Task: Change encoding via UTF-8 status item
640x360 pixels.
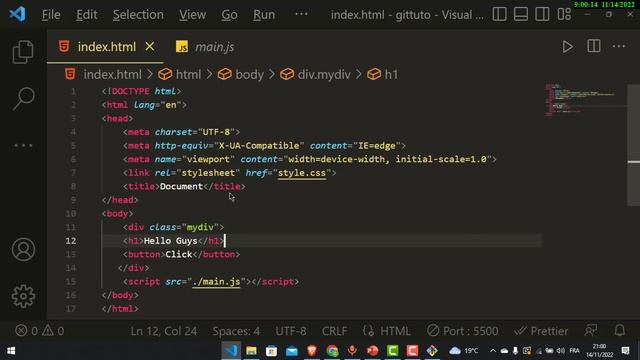Action: [291, 331]
